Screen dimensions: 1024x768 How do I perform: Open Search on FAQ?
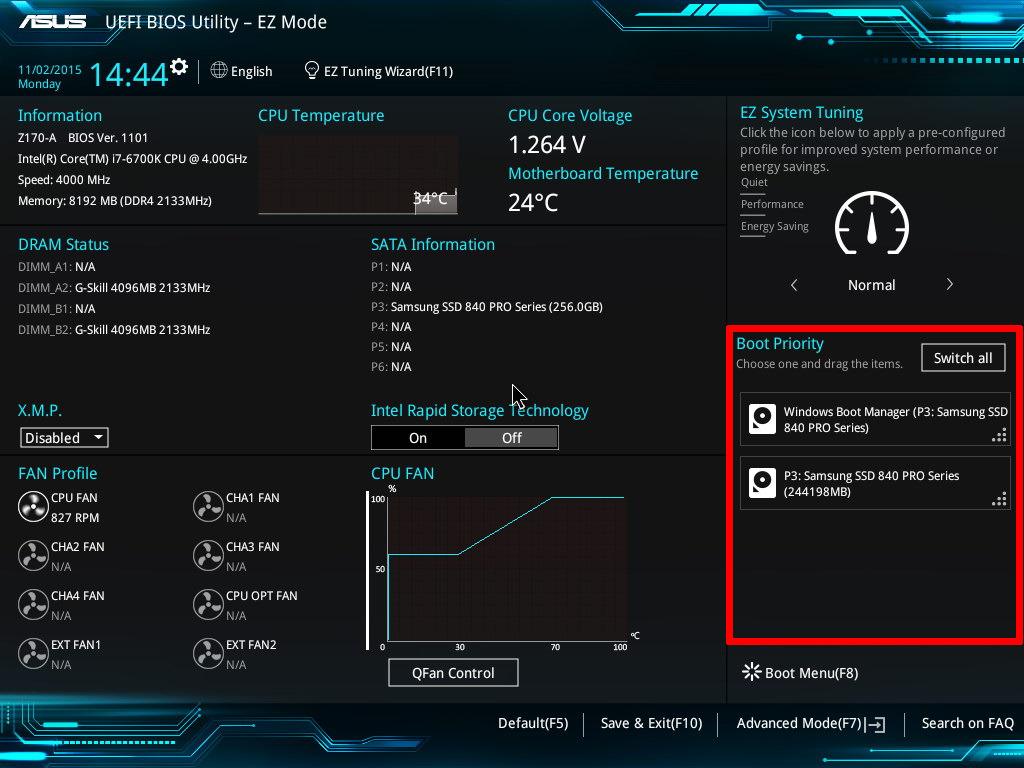pyautogui.click(x=967, y=724)
